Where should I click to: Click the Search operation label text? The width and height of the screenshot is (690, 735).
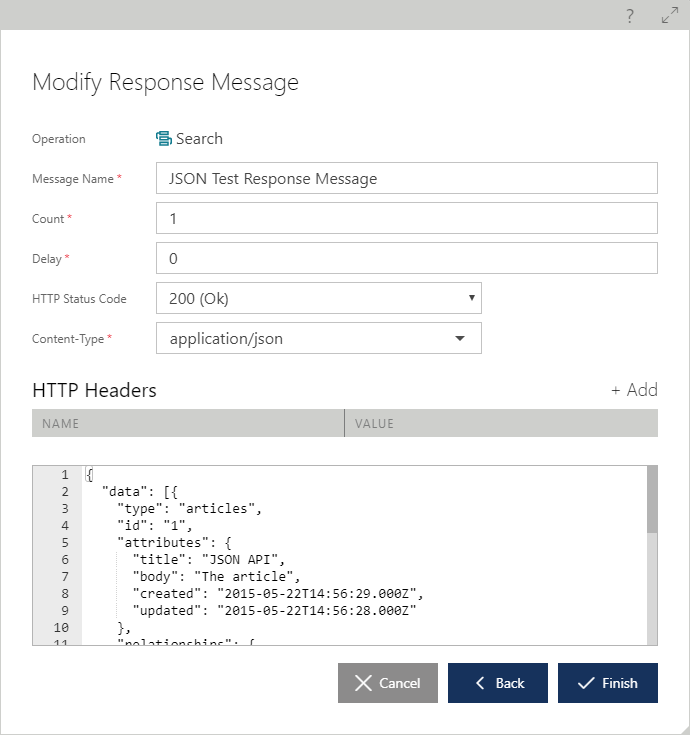click(199, 139)
